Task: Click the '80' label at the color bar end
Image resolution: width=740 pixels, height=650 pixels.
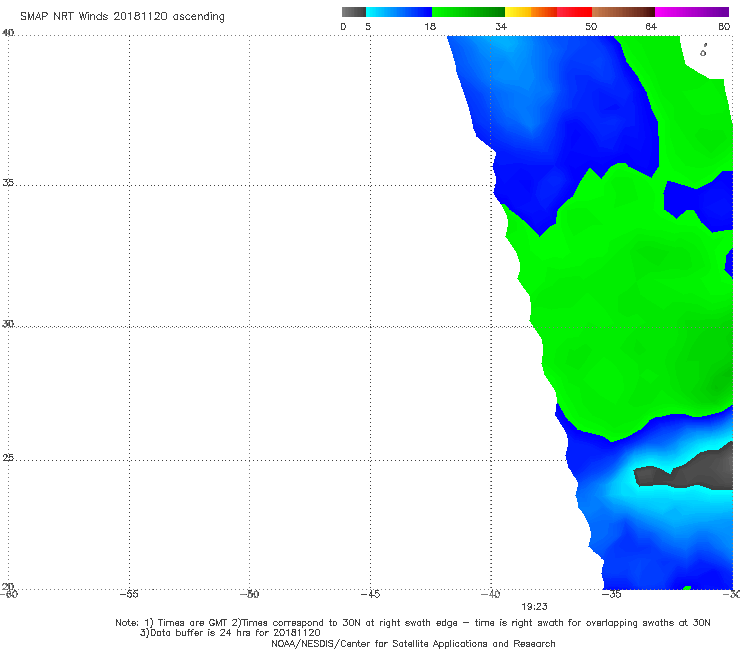Action: tap(724, 26)
